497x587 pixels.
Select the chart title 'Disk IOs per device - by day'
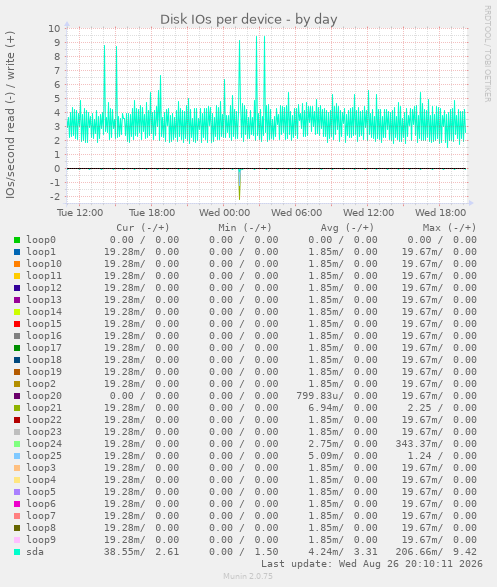pyautogui.click(x=248, y=19)
